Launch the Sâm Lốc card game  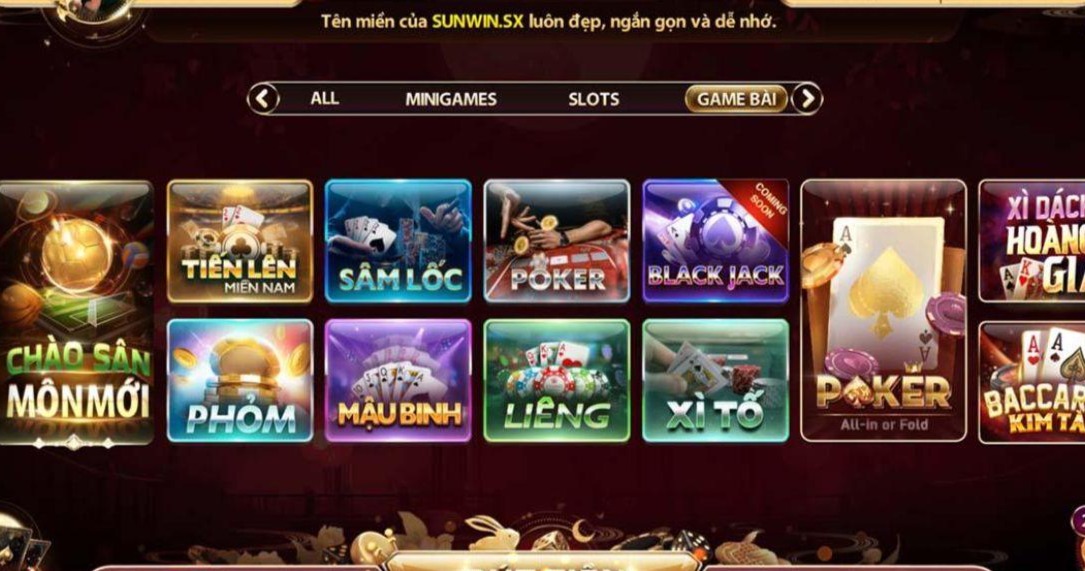398,241
